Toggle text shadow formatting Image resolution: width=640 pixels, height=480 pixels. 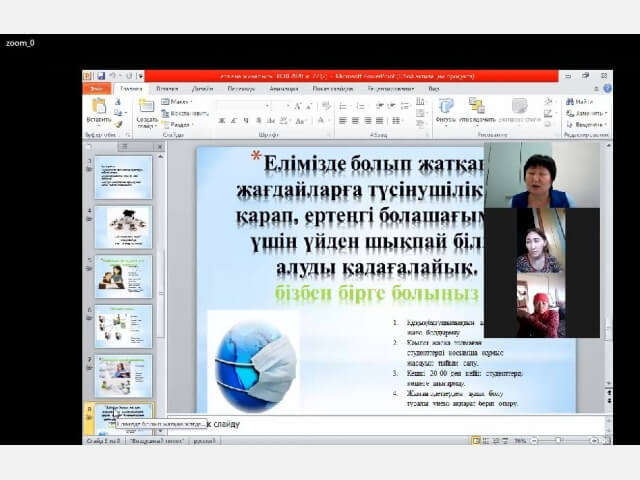258,121
